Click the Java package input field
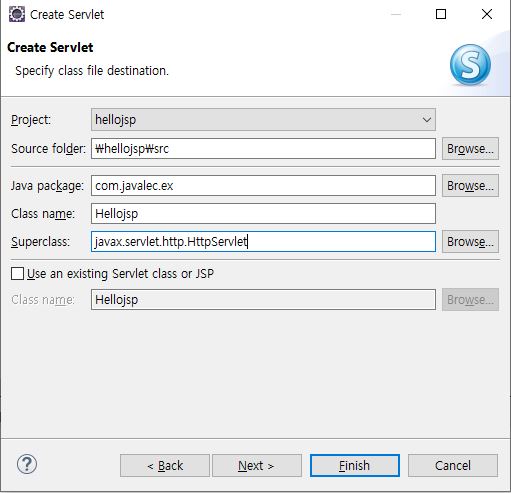 click(x=263, y=186)
